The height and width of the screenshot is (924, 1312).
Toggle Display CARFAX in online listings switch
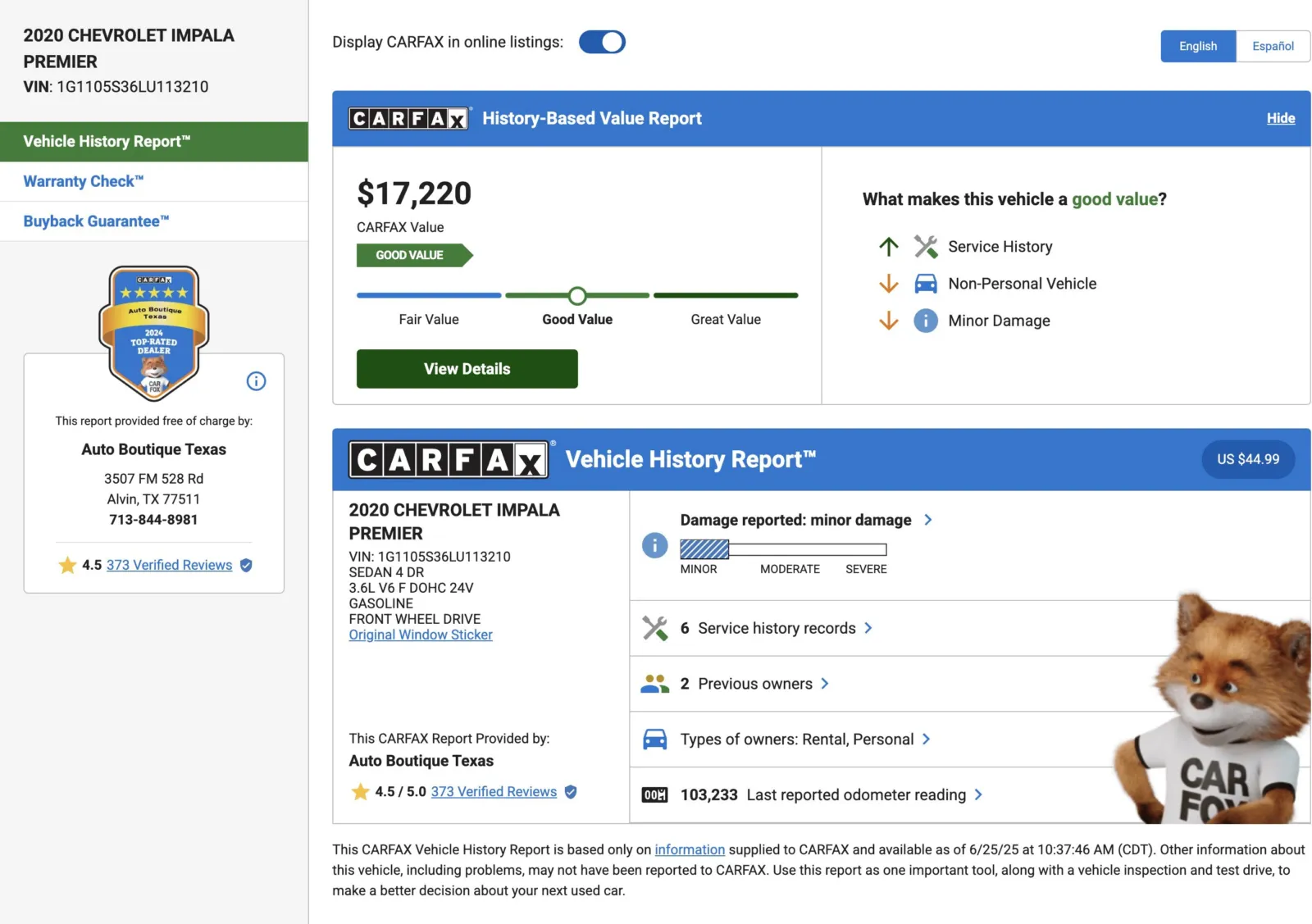[x=602, y=43]
